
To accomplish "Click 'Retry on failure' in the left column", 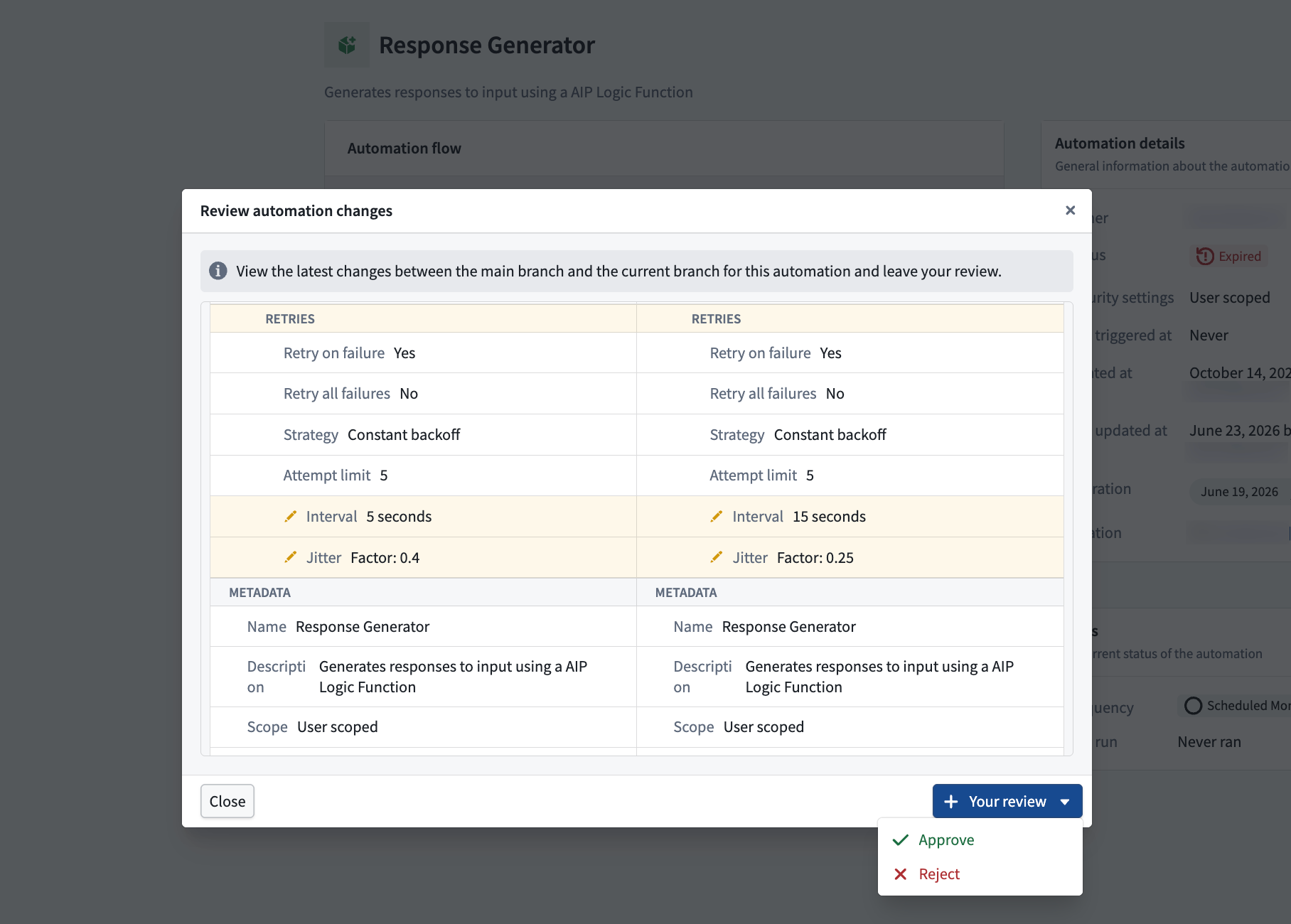I will point(334,353).
